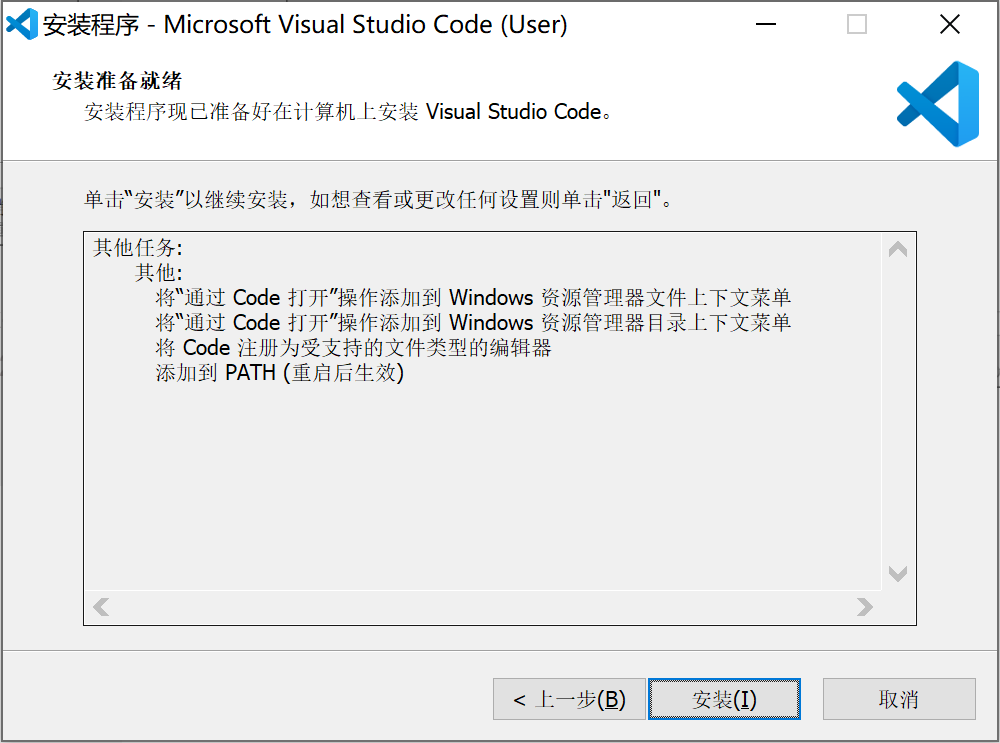Select the 其他任务: line in summary
Image resolution: width=1000 pixels, height=743 pixels.
pos(138,247)
